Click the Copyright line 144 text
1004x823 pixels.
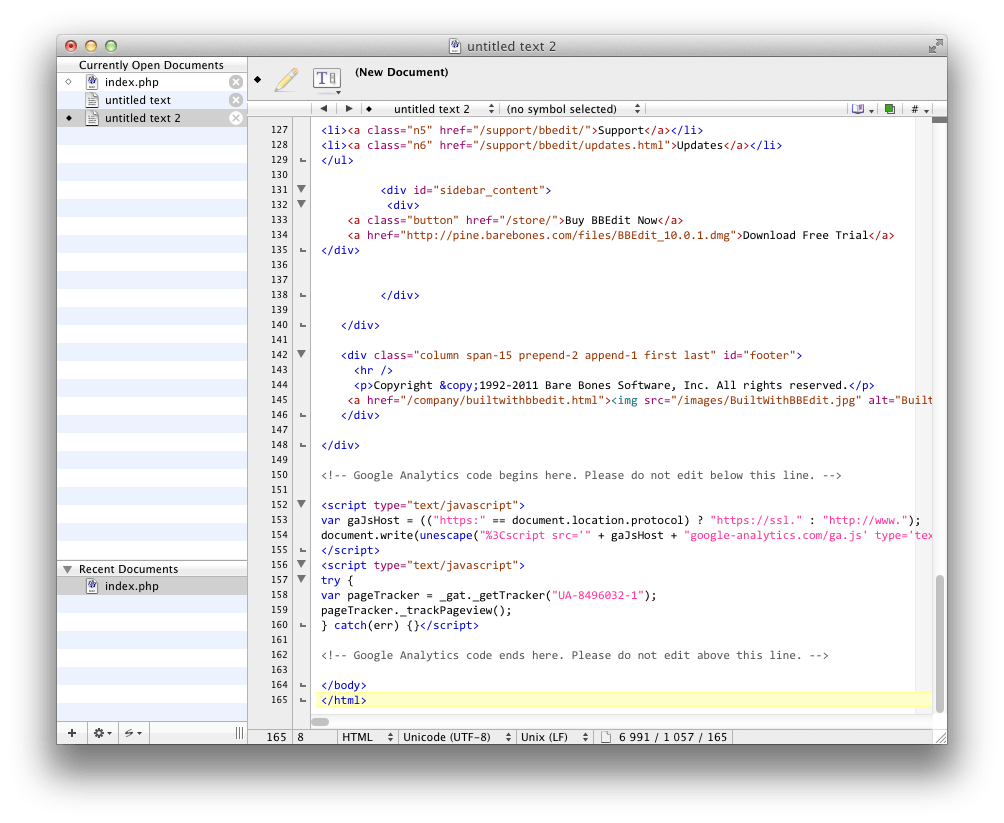coord(613,385)
